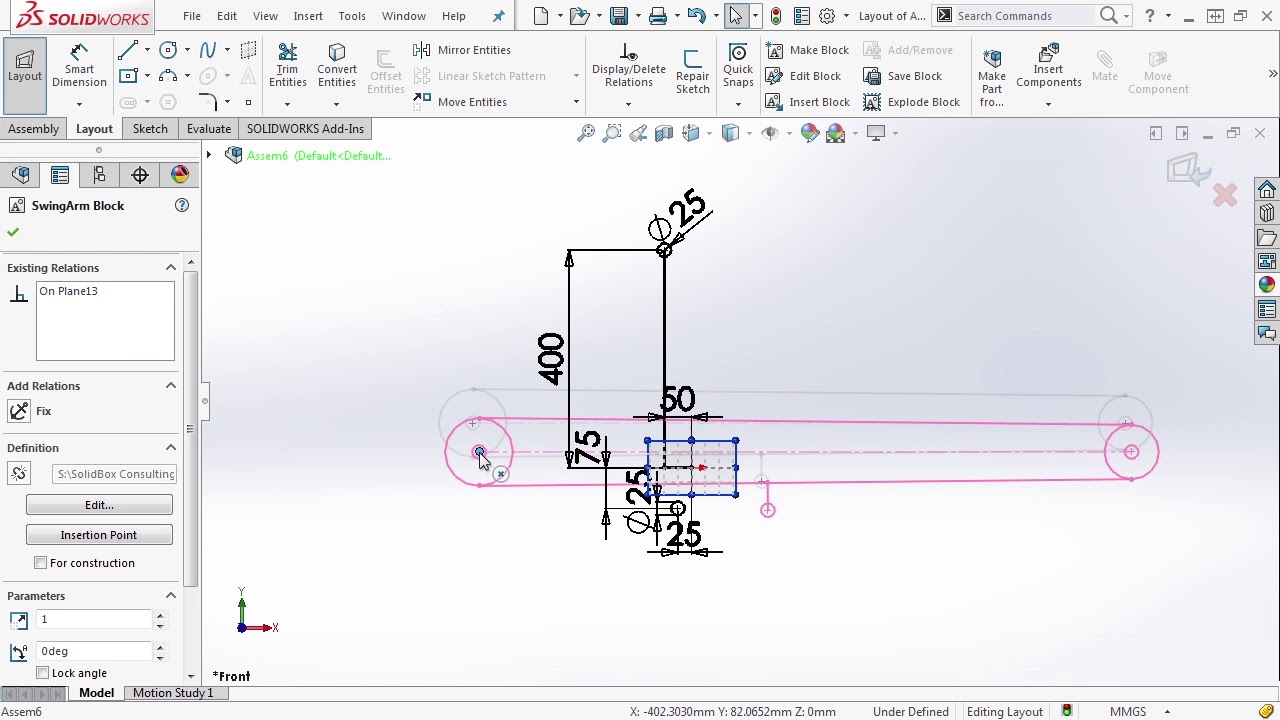Screen dimensions: 1280x720
Task: Click the Explode Block command
Action: click(x=912, y=102)
